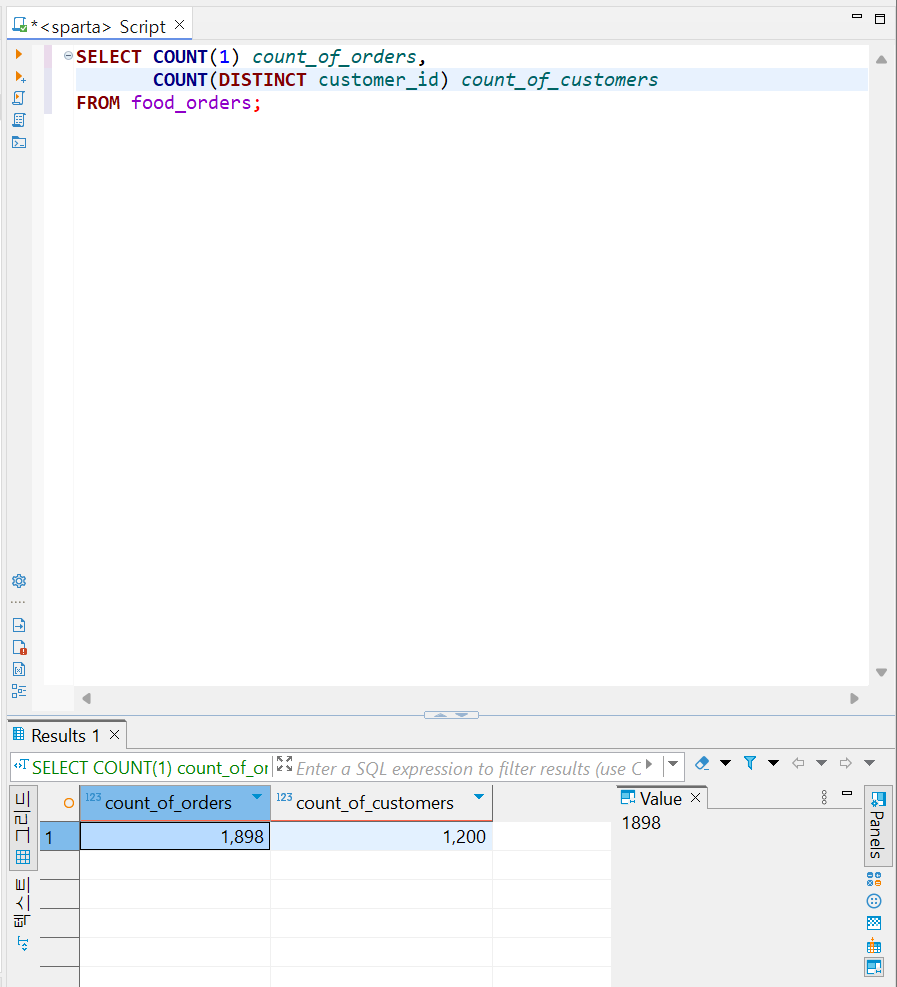This screenshot has width=897, height=987.
Task: Run the SQL statement with the execute arrow
Action: tap(18, 54)
